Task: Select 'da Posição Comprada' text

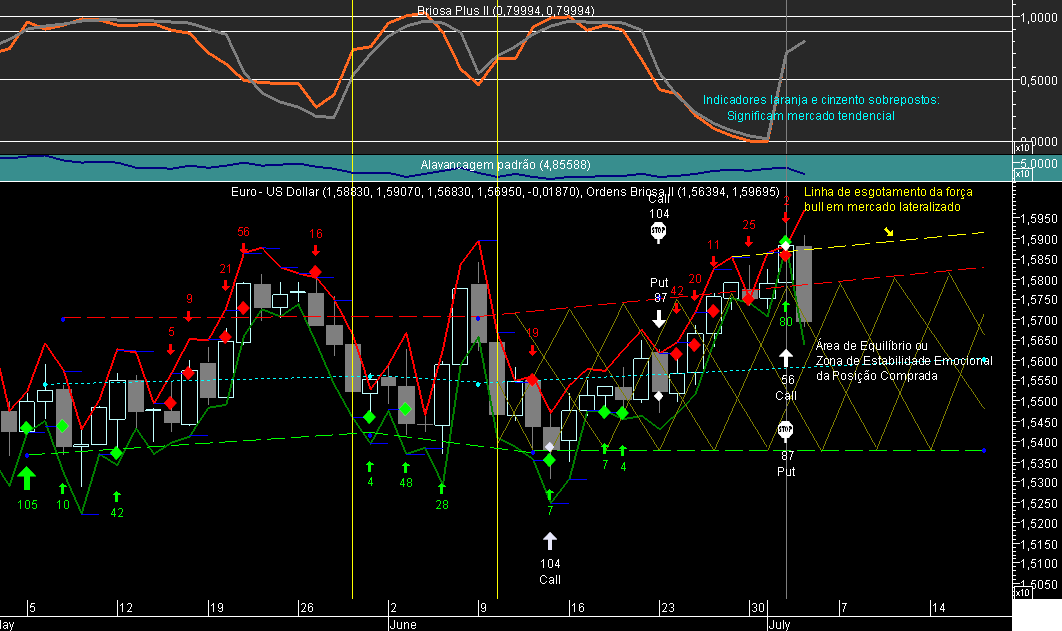Action: [x=876, y=376]
